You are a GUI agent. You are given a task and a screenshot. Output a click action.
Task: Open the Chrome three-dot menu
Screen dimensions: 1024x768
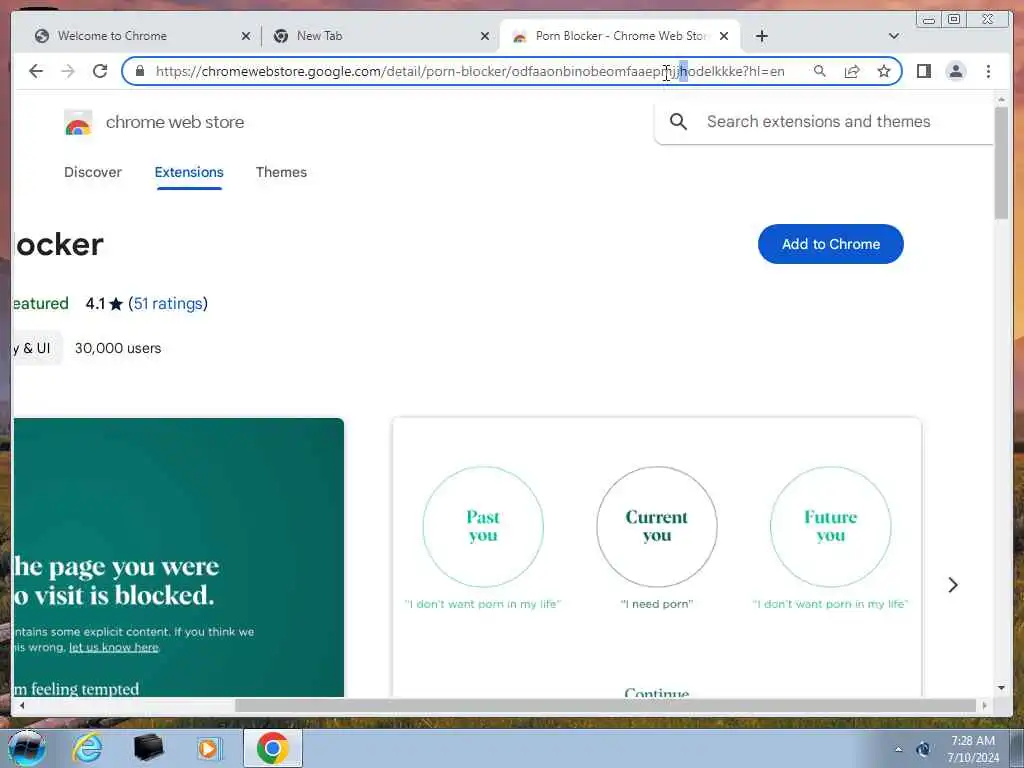[x=988, y=71]
